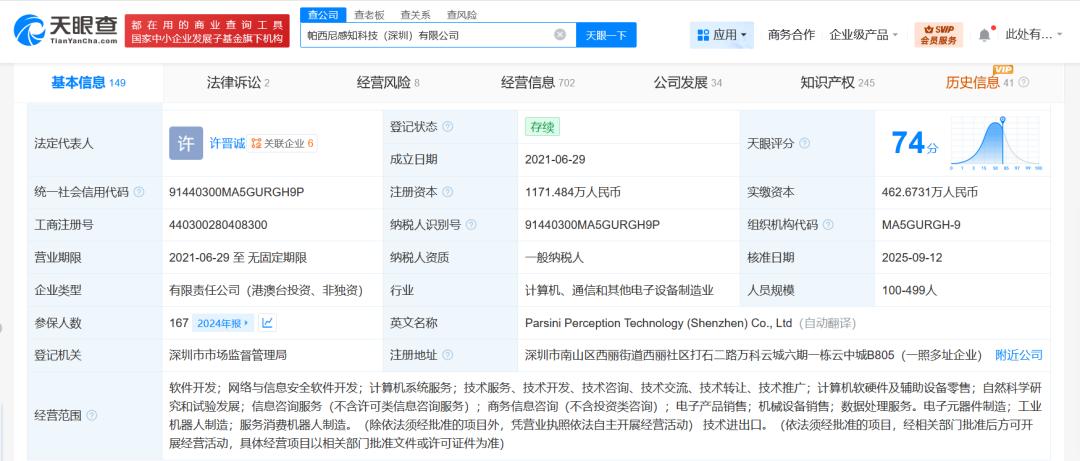Image resolution: width=1080 pixels, height=461 pixels.
Task: Expand the 2024年报 selector
Action: pos(221,322)
